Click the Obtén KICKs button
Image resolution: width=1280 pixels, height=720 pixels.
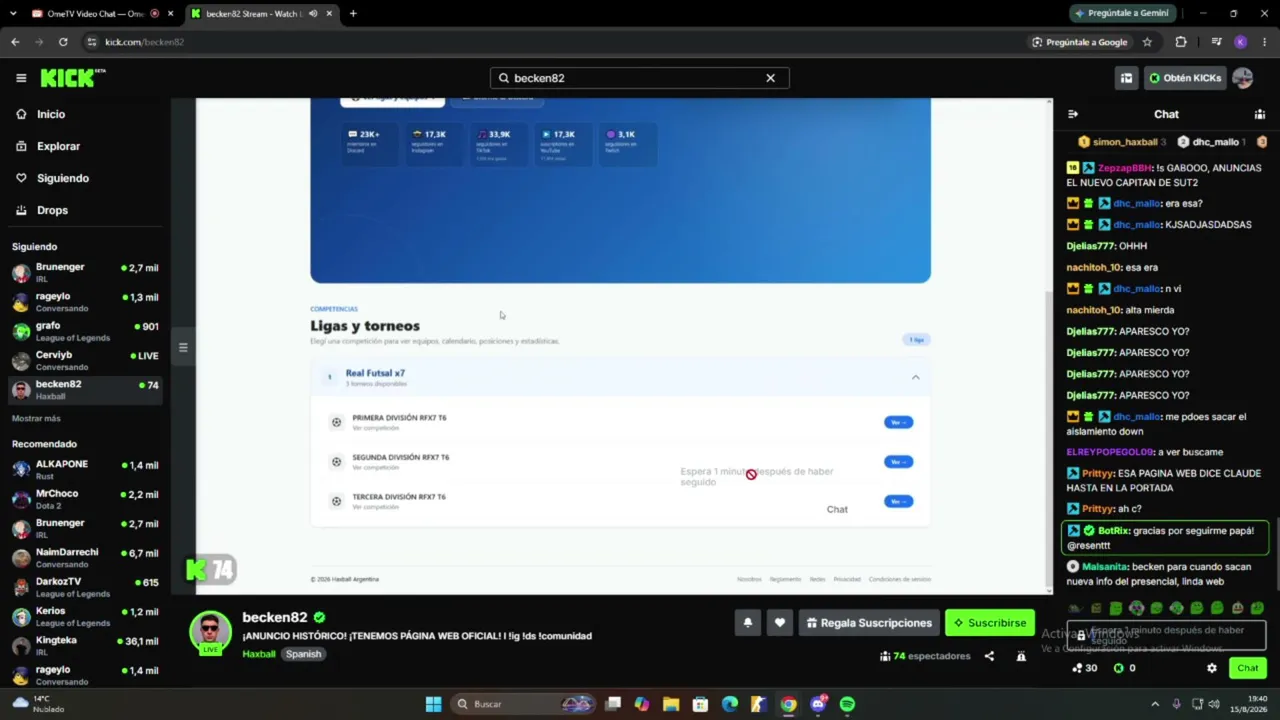pos(1184,78)
